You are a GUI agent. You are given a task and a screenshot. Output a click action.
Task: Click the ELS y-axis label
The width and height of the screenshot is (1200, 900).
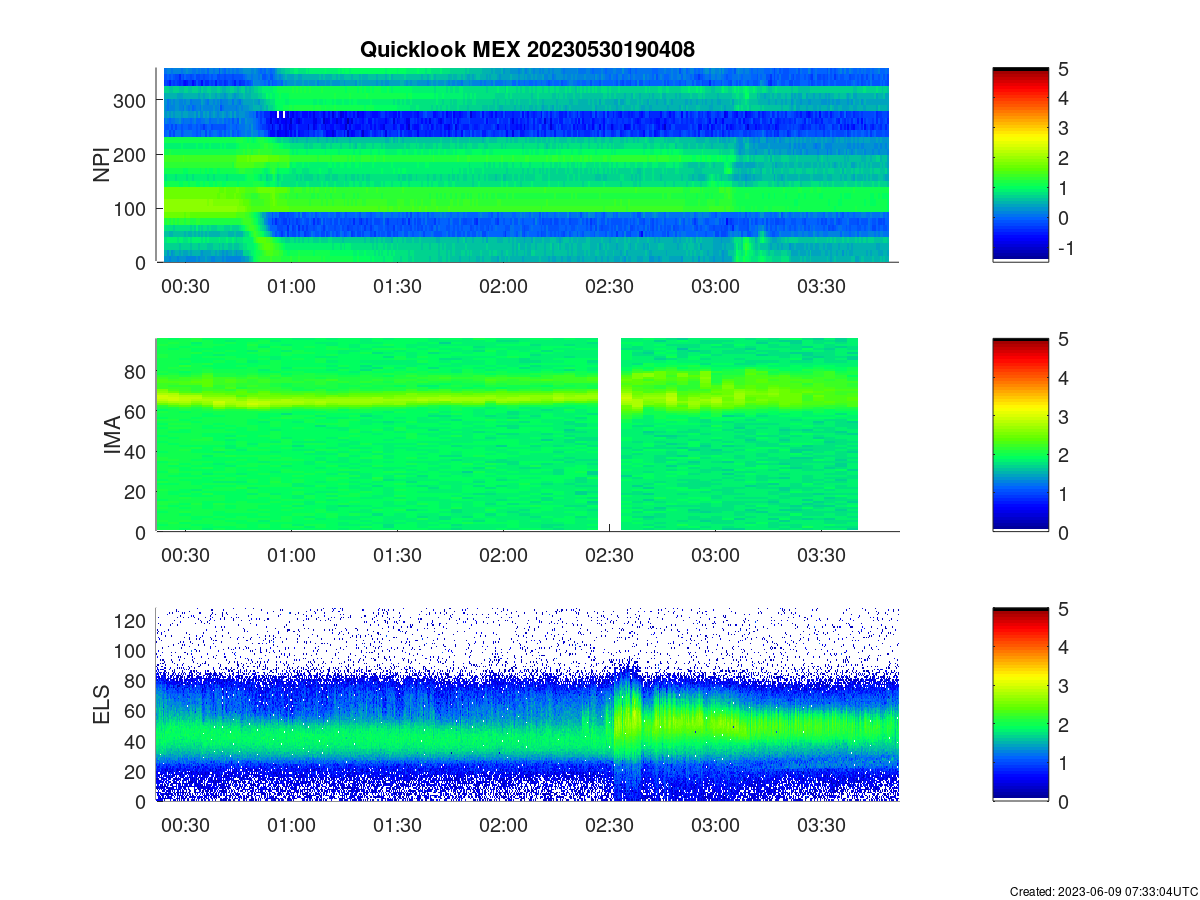(x=102, y=705)
